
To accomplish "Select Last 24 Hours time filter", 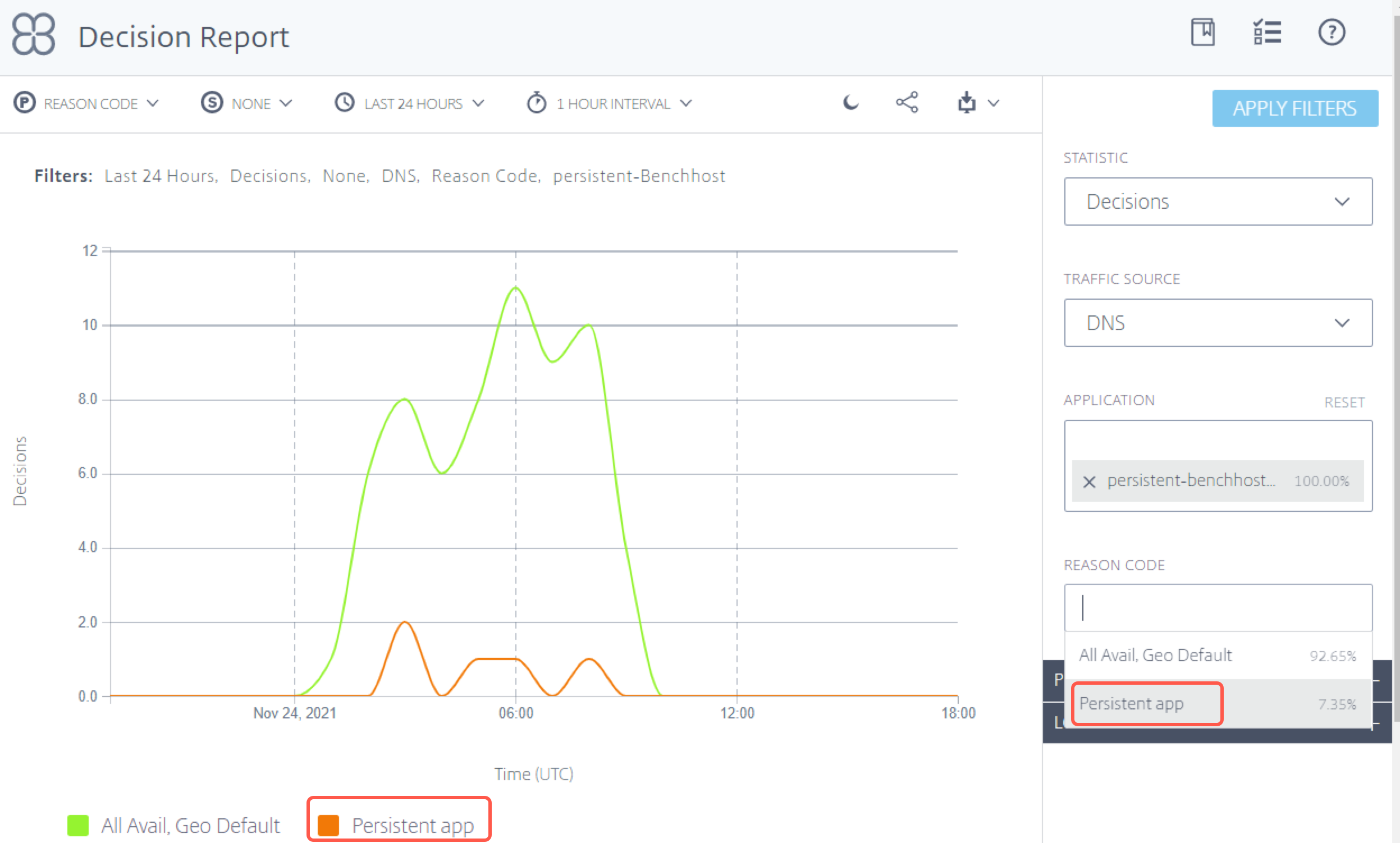I will (x=411, y=103).
